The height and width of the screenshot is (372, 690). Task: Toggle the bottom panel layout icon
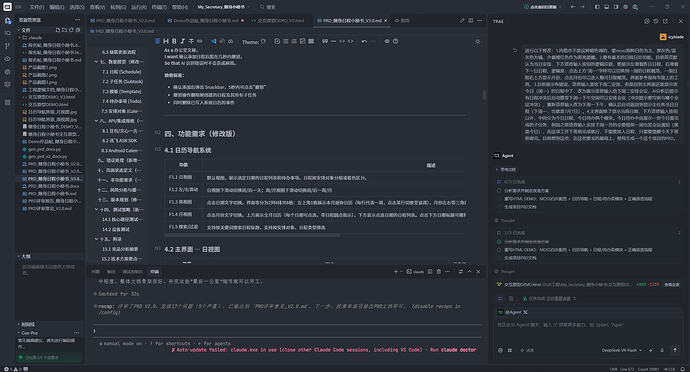coord(606,7)
